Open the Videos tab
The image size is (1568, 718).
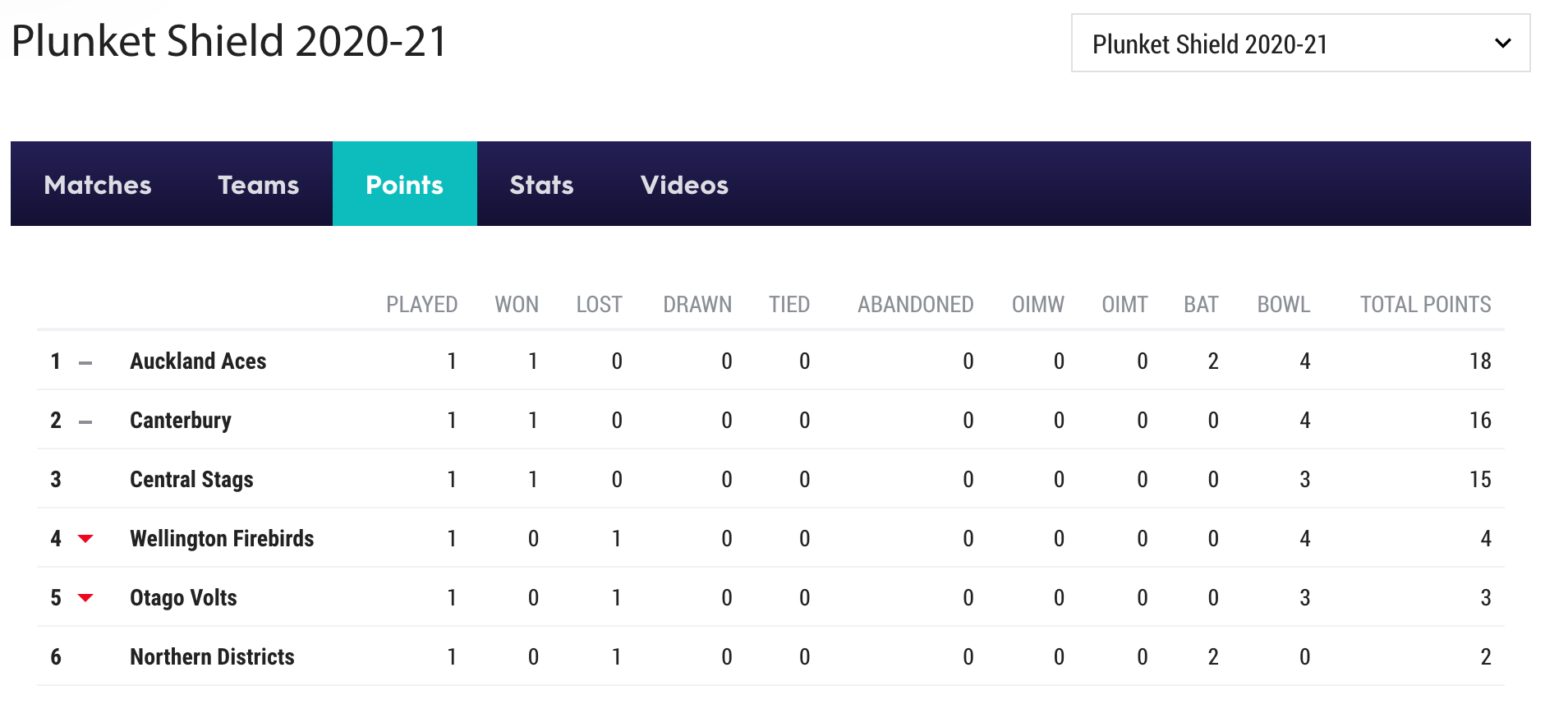point(684,184)
